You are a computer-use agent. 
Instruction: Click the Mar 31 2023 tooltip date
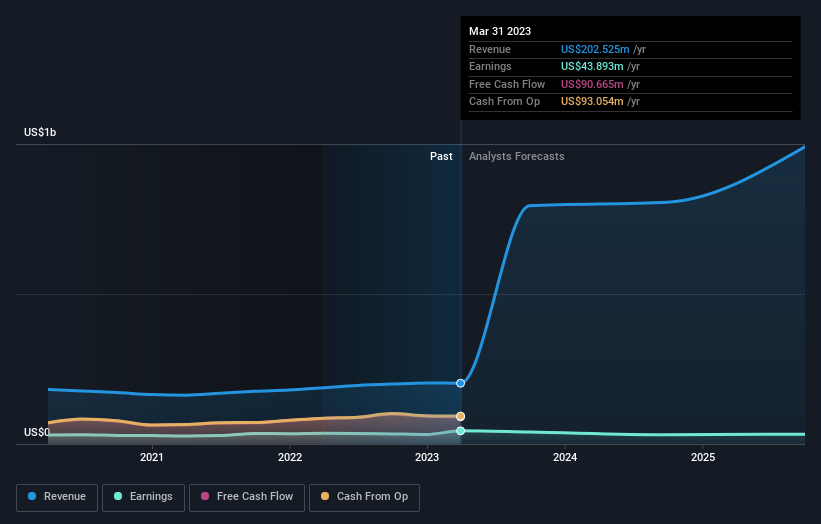point(500,31)
